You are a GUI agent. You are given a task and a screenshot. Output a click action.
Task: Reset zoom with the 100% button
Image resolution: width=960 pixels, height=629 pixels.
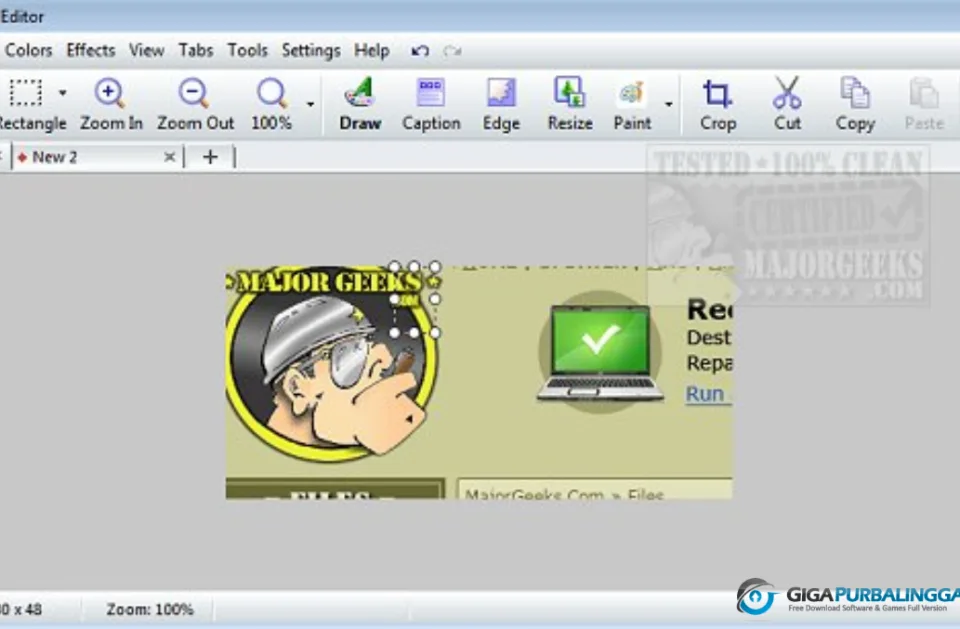271,104
